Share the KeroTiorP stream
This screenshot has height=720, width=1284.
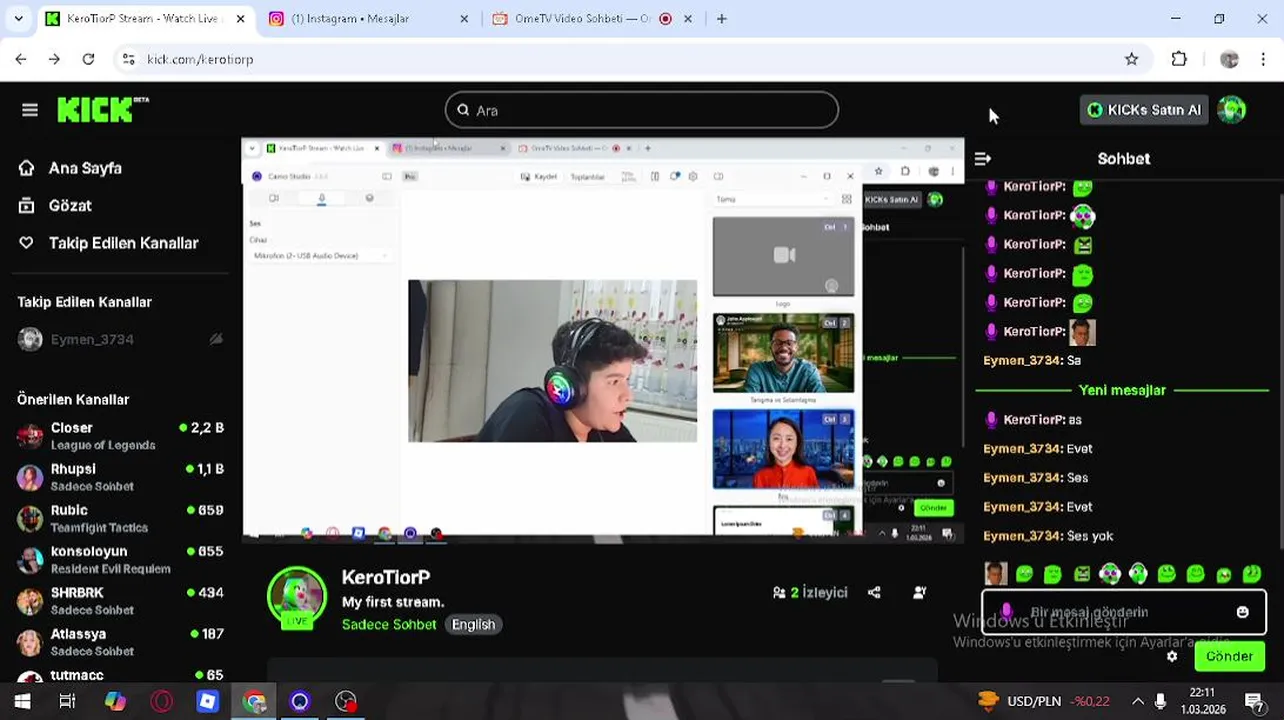(874, 592)
